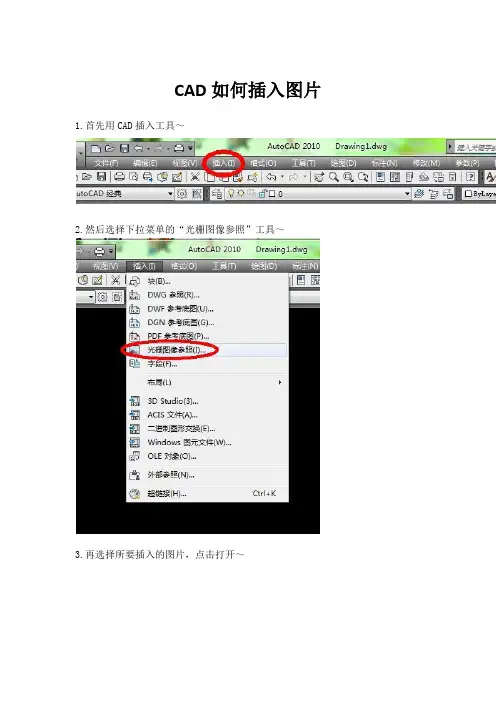Click the Save icon in Quick Access toolbar
Screen dimensions: 496x702
pos(124,148)
